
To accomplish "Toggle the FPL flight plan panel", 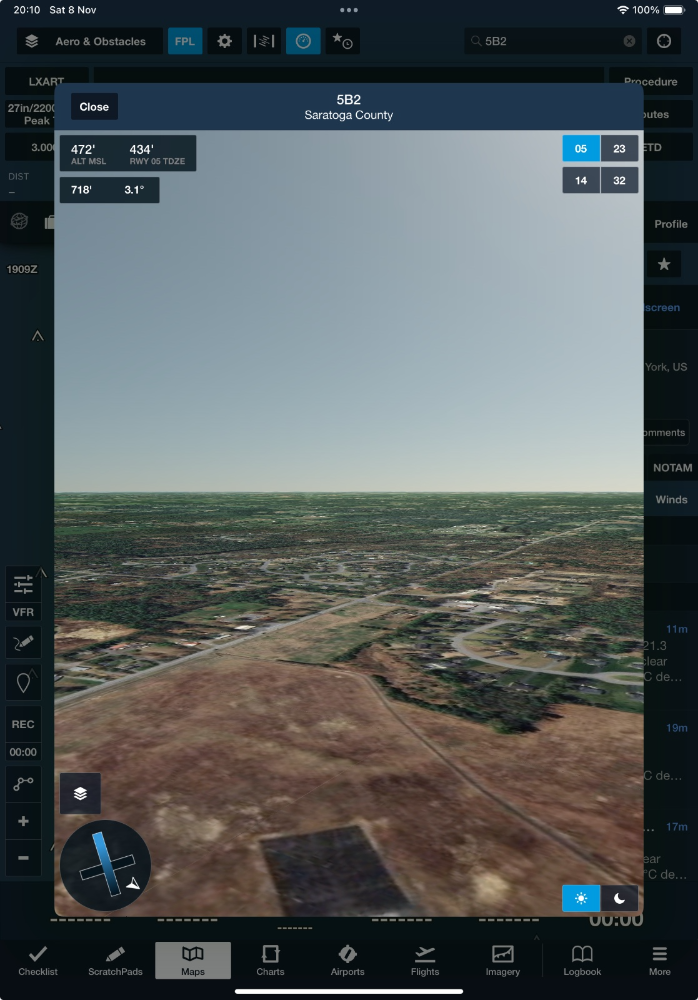I will [185, 41].
